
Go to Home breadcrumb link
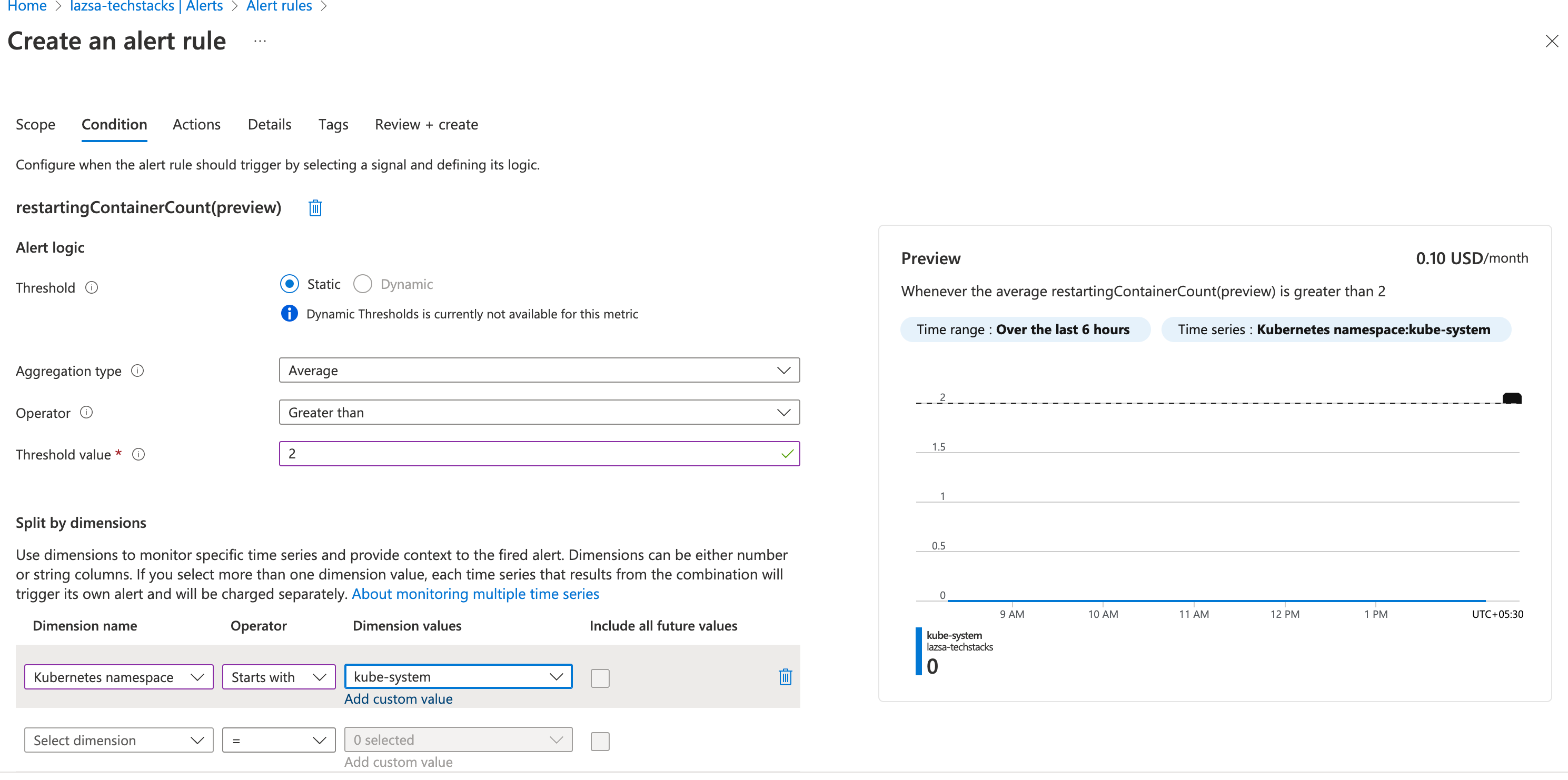[27, 6]
